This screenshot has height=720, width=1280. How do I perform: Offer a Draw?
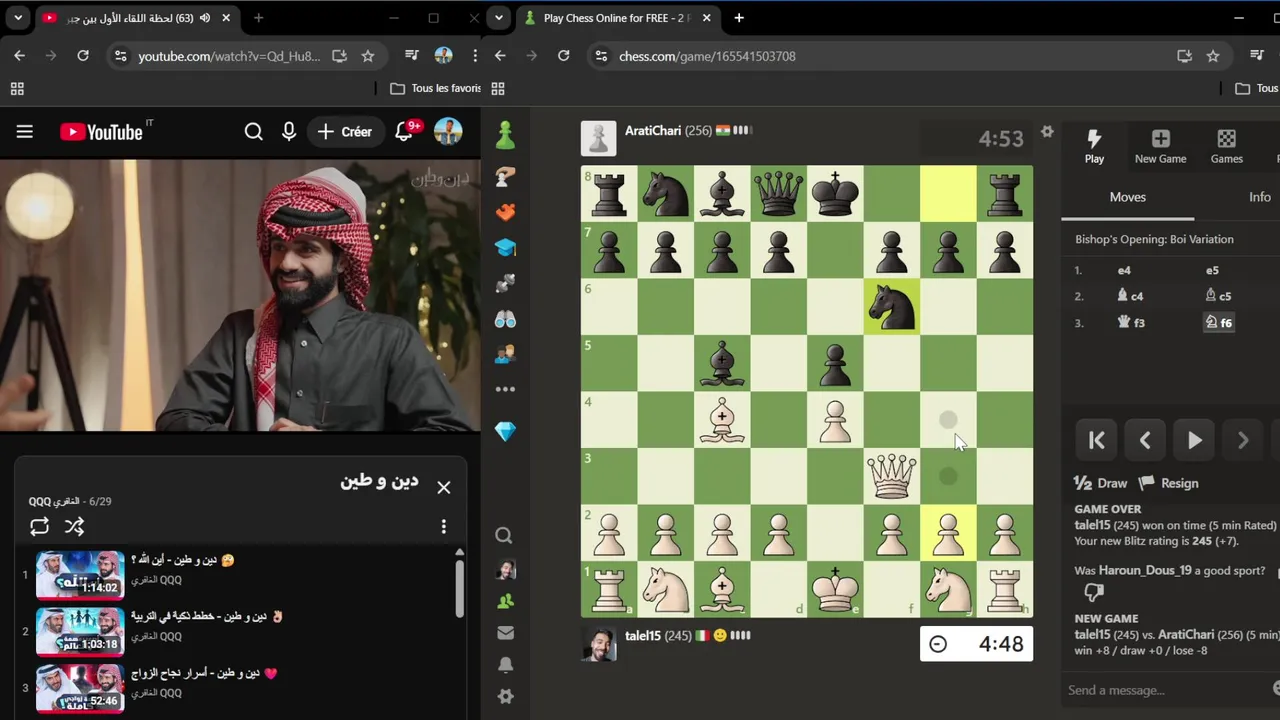1100,483
